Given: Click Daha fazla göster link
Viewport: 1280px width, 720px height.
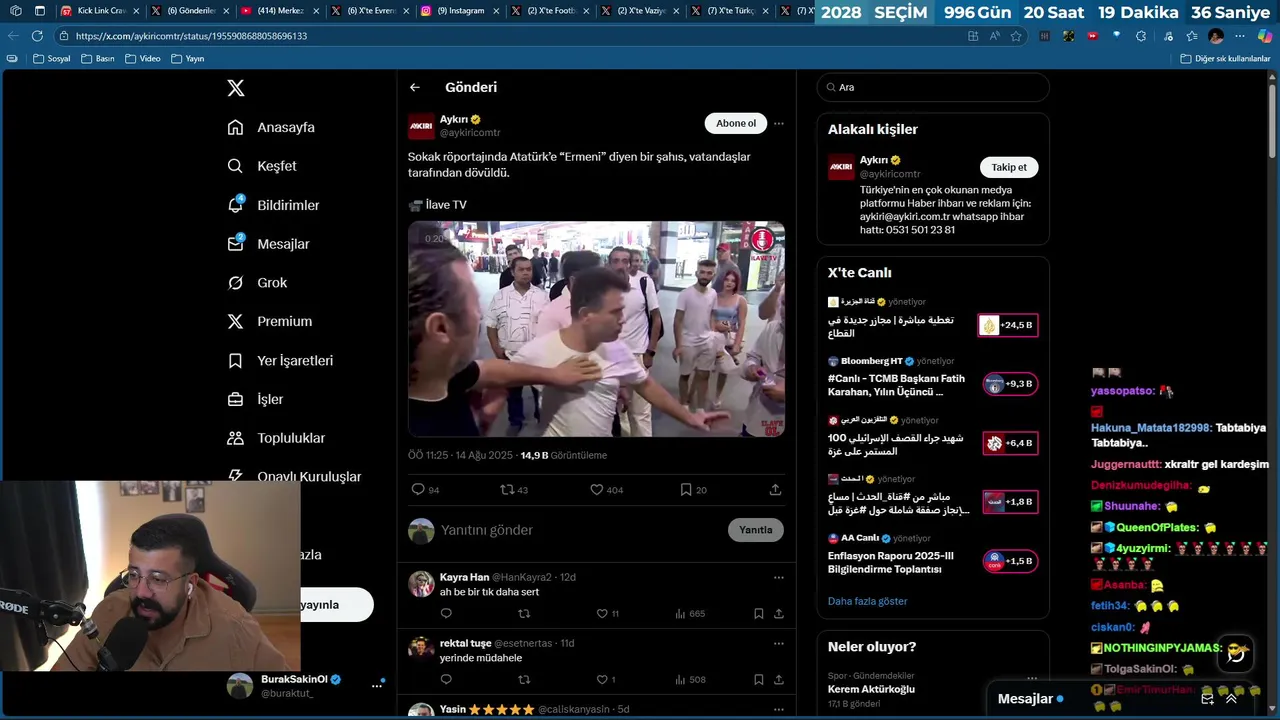Looking at the screenshot, I should coord(867,601).
